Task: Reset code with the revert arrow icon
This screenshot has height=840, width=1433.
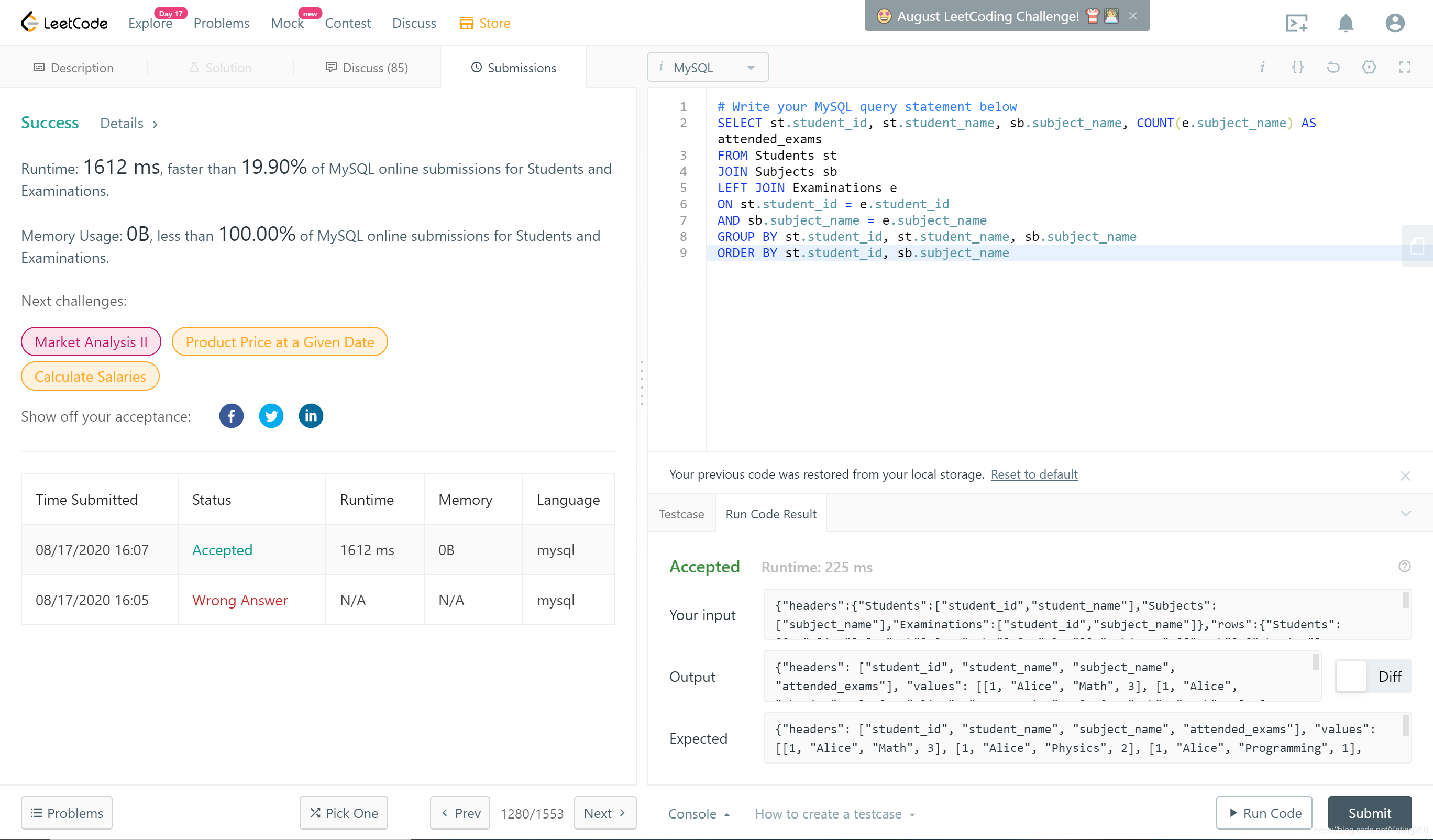Action: pyautogui.click(x=1333, y=68)
